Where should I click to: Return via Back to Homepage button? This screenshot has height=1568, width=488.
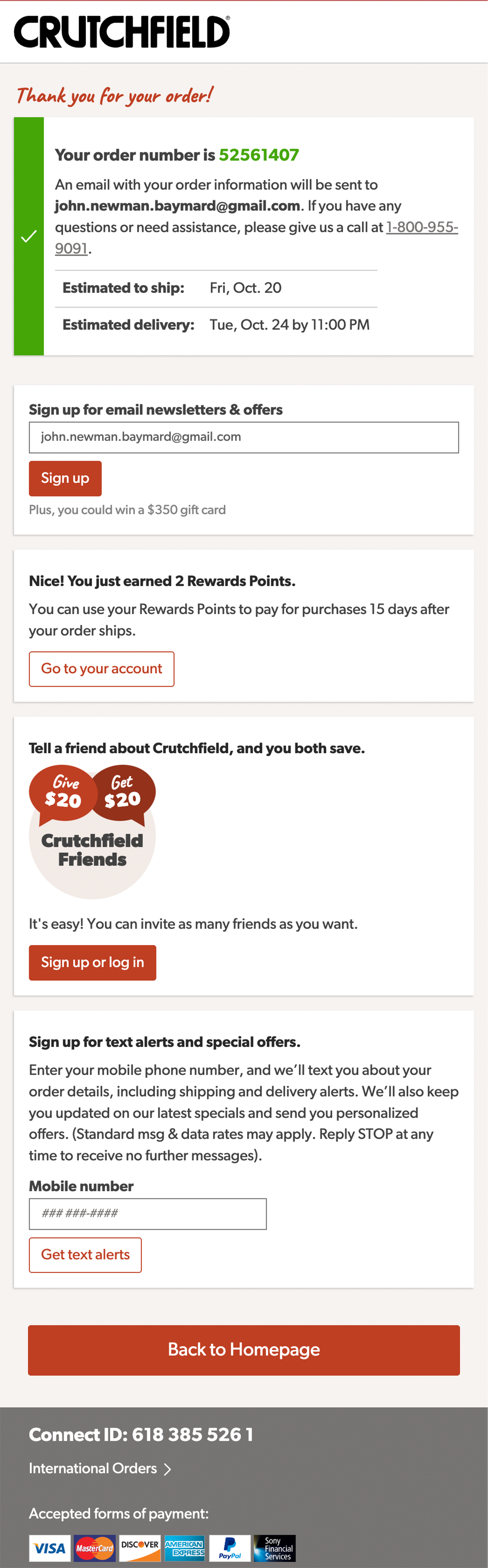243,1350
